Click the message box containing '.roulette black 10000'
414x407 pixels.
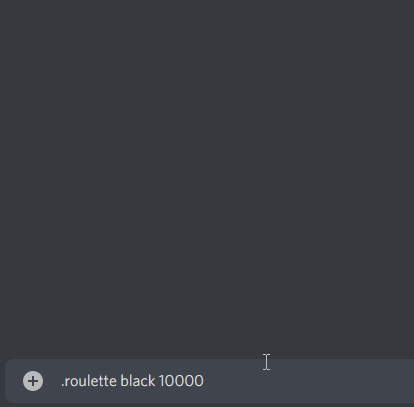pos(210,381)
